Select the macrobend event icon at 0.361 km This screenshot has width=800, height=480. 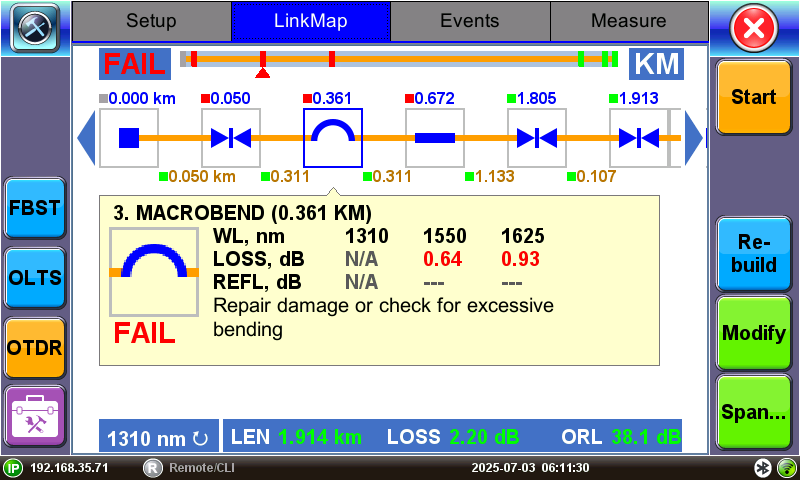point(333,138)
